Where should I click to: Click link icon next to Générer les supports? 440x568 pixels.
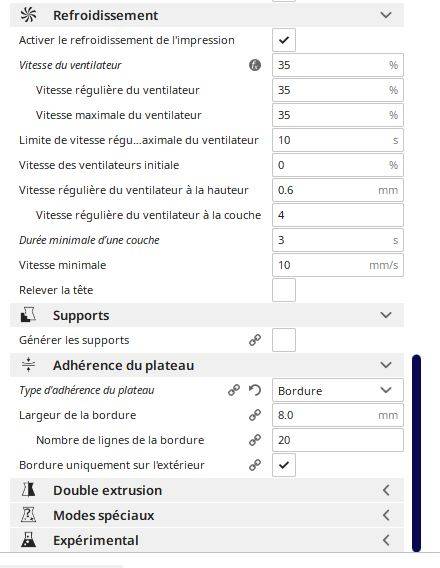[x=255, y=340]
